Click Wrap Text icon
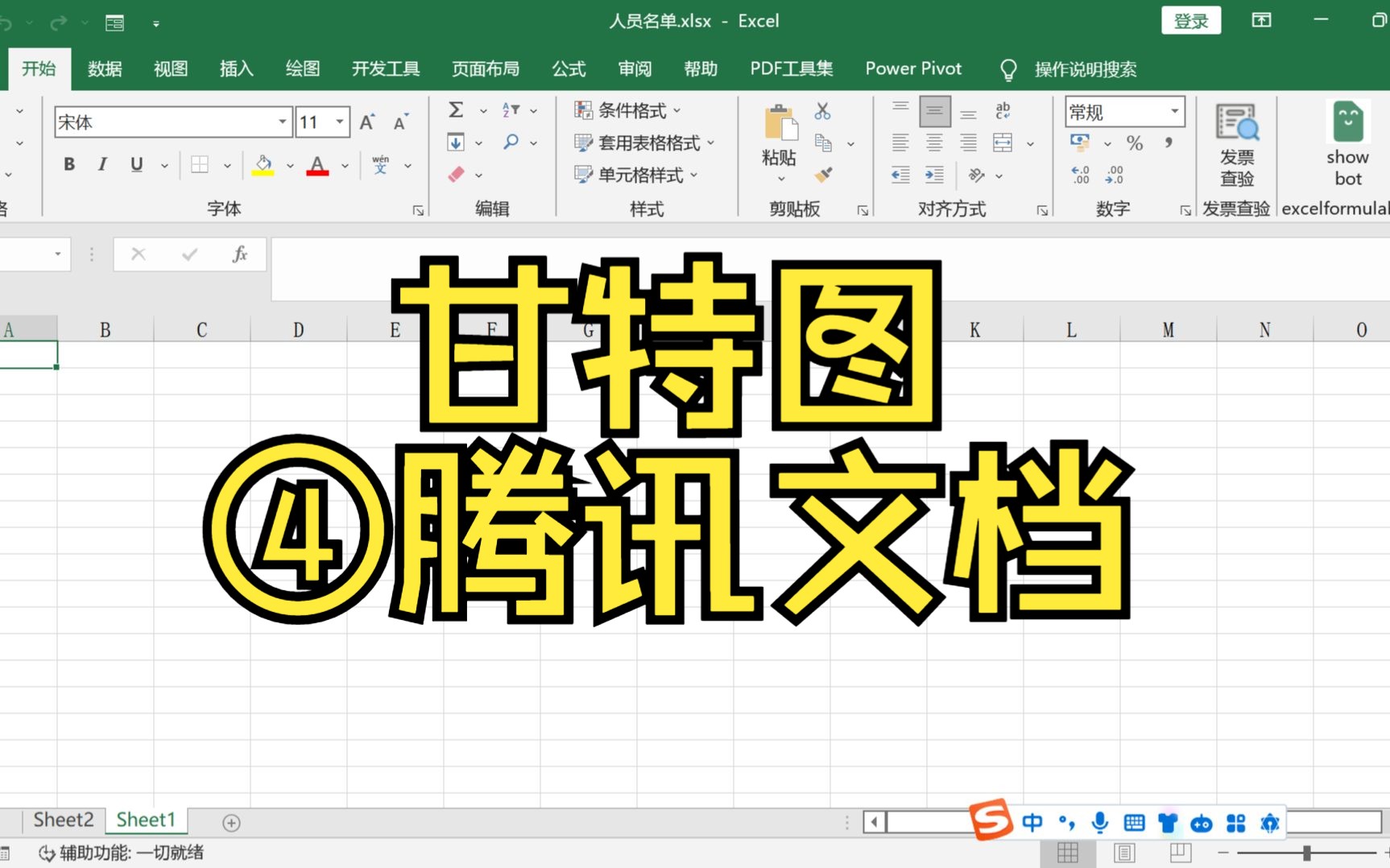 point(1003,110)
